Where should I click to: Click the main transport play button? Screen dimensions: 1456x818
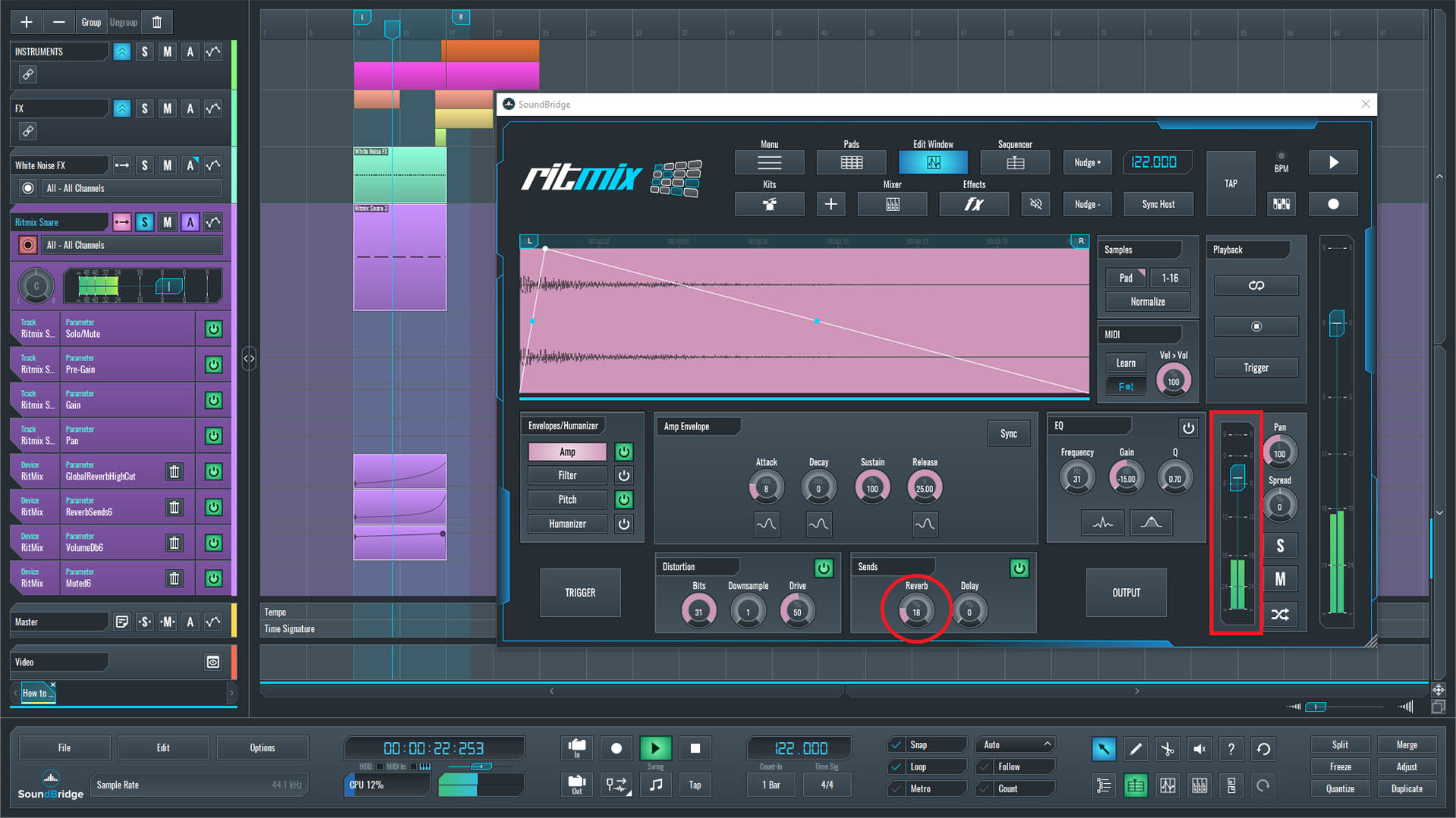655,748
